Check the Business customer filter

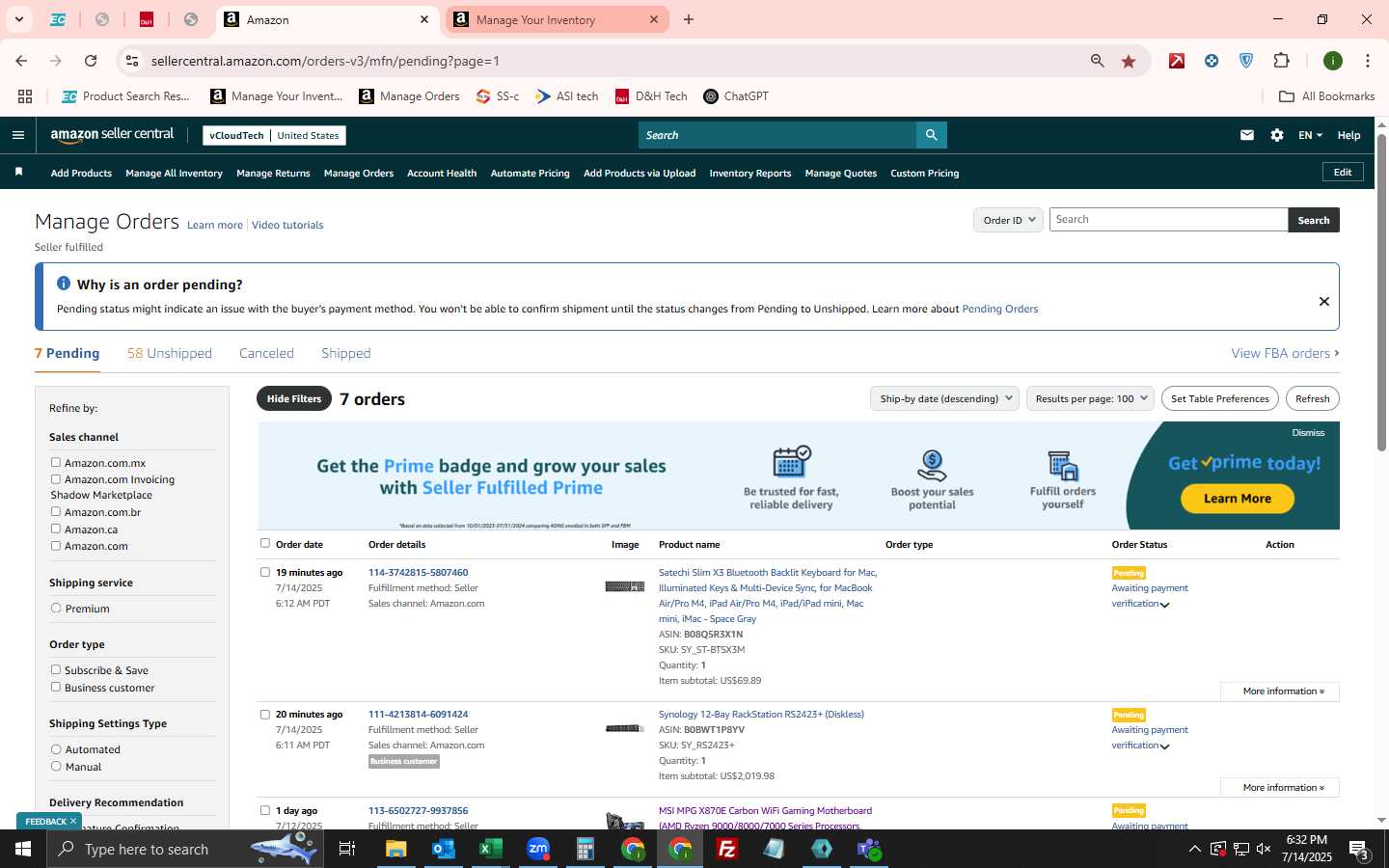pyautogui.click(x=56, y=688)
